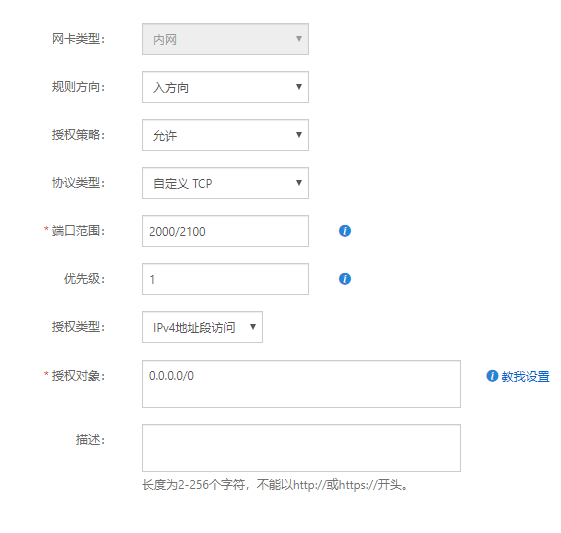Open the 规则方向 dropdown showing 入方向
Image resolution: width=561 pixels, height=533 pixels.
coord(225,87)
